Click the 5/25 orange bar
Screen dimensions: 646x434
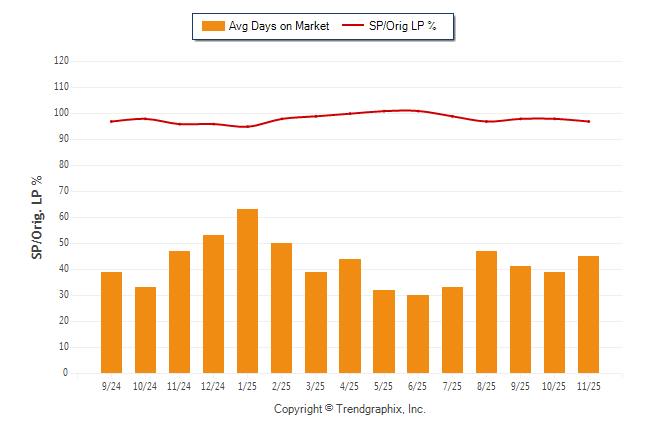(x=383, y=331)
